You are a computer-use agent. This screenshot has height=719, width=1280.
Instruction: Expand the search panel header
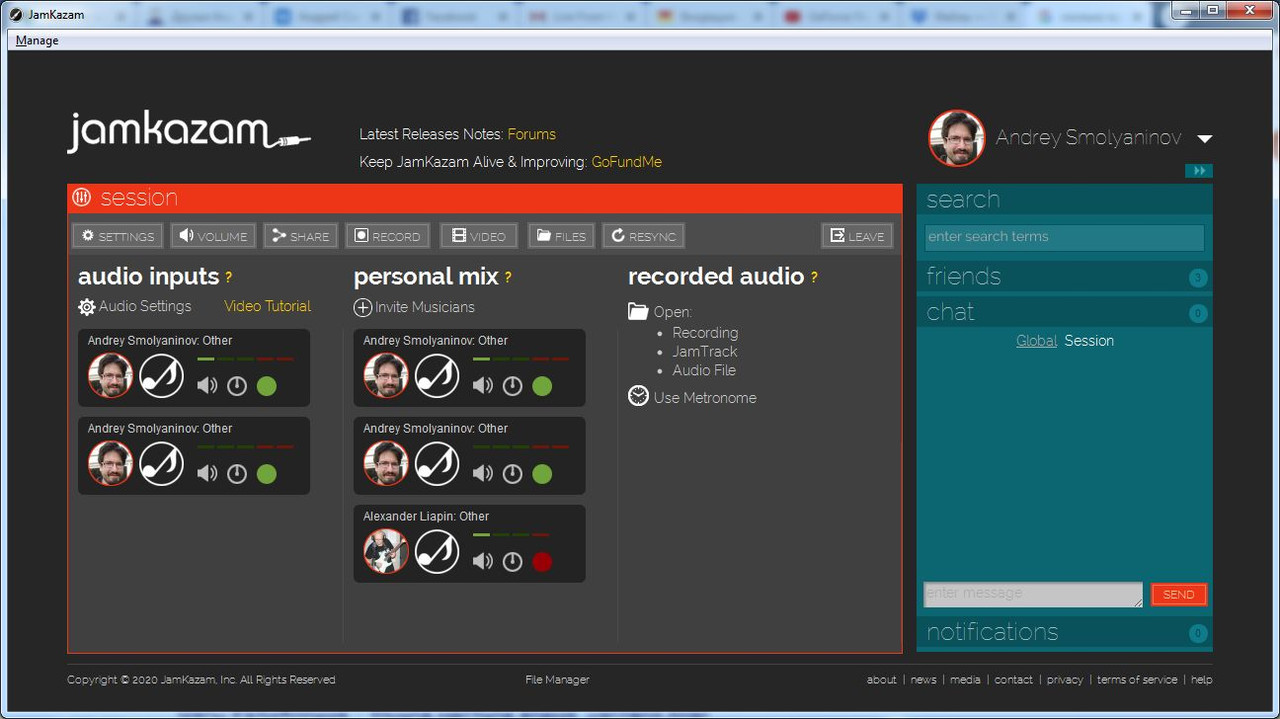coord(1065,199)
